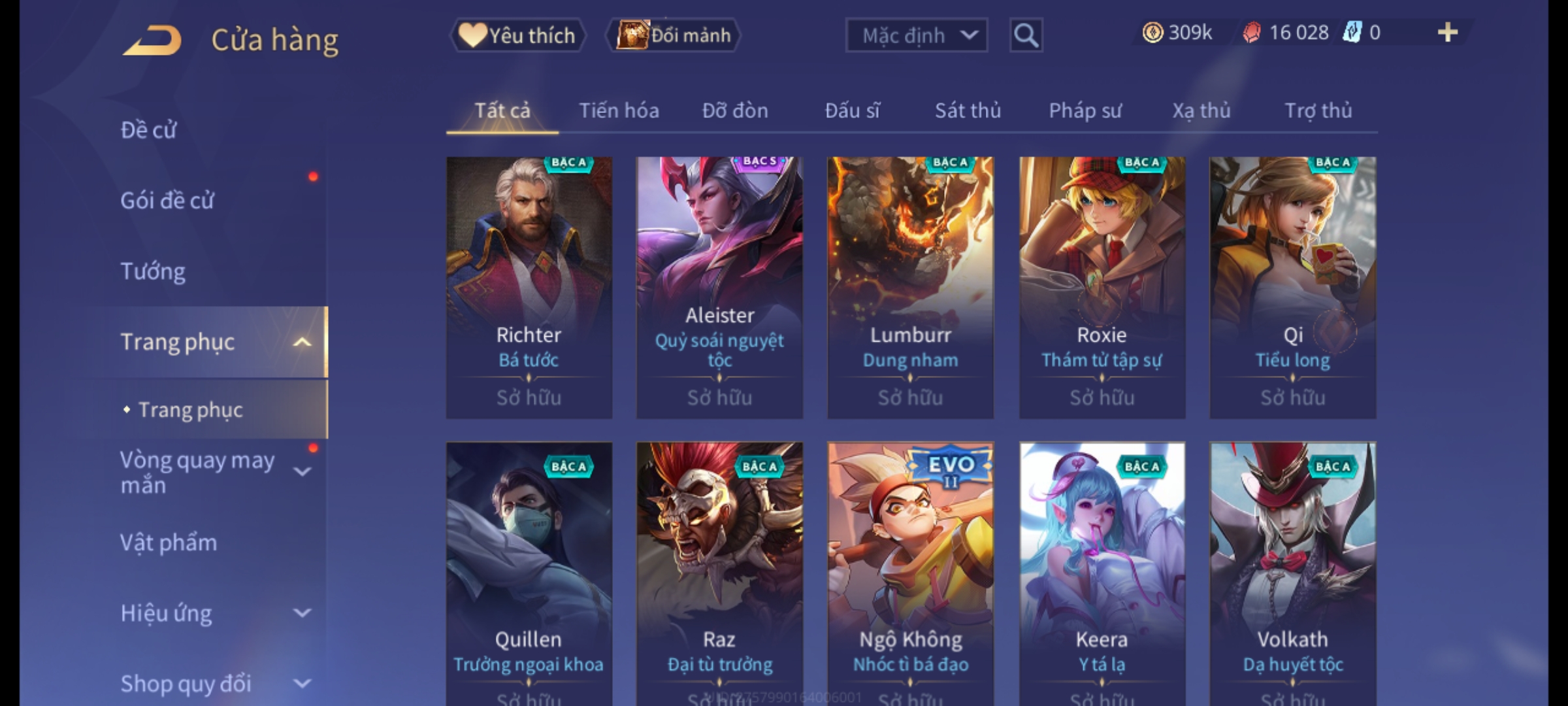The height and width of the screenshot is (706, 1568).
Task: Open Gói đề cử in sidebar
Action: (167, 200)
